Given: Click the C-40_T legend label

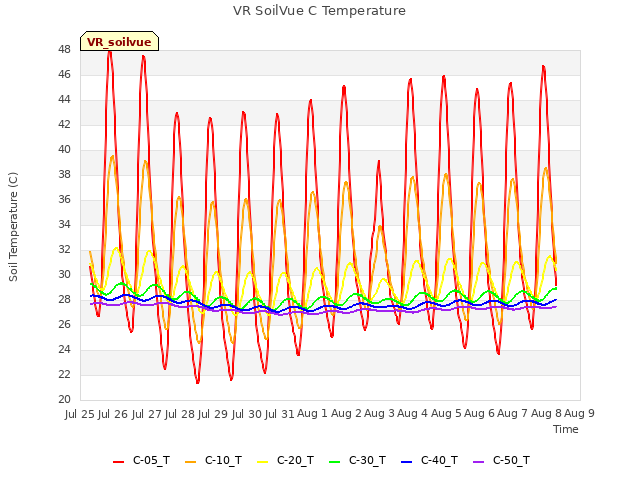Looking at the screenshot, I should 440,460.
